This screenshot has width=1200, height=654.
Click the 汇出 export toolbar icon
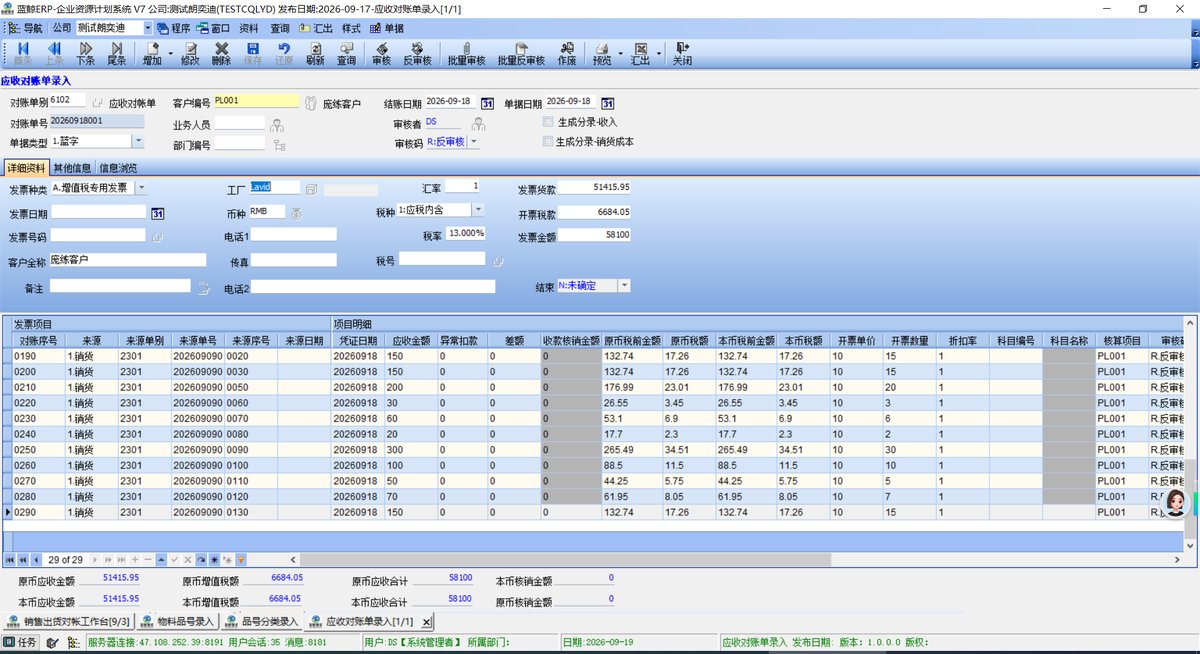click(x=640, y=53)
